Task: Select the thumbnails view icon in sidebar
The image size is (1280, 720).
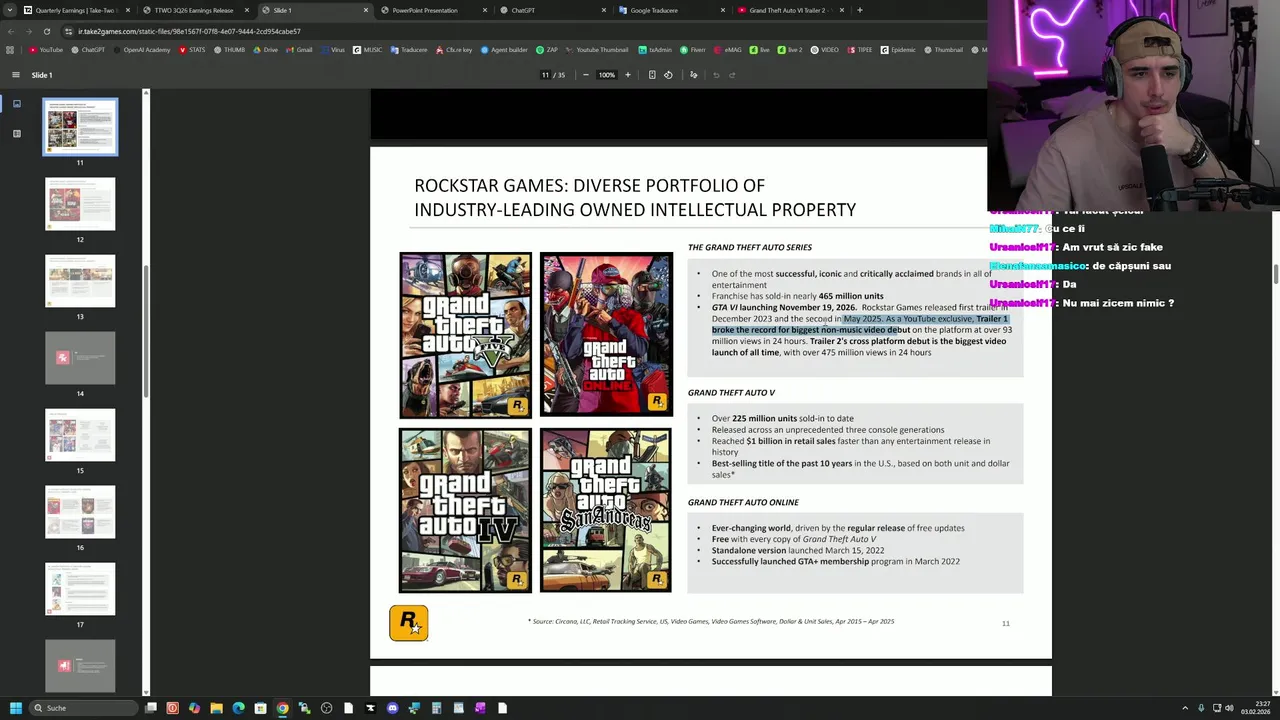Action: pos(16,103)
